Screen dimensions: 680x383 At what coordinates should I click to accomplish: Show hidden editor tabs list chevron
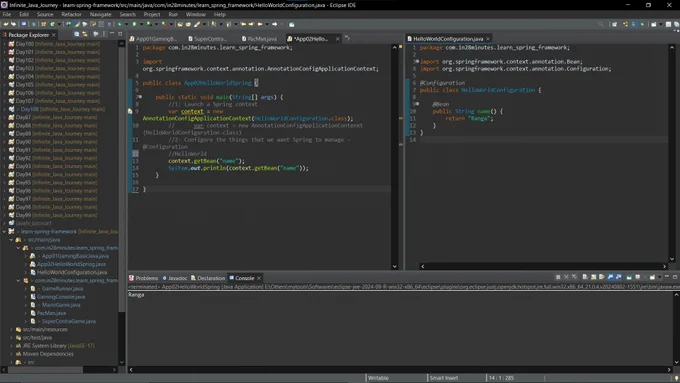click(x=347, y=38)
